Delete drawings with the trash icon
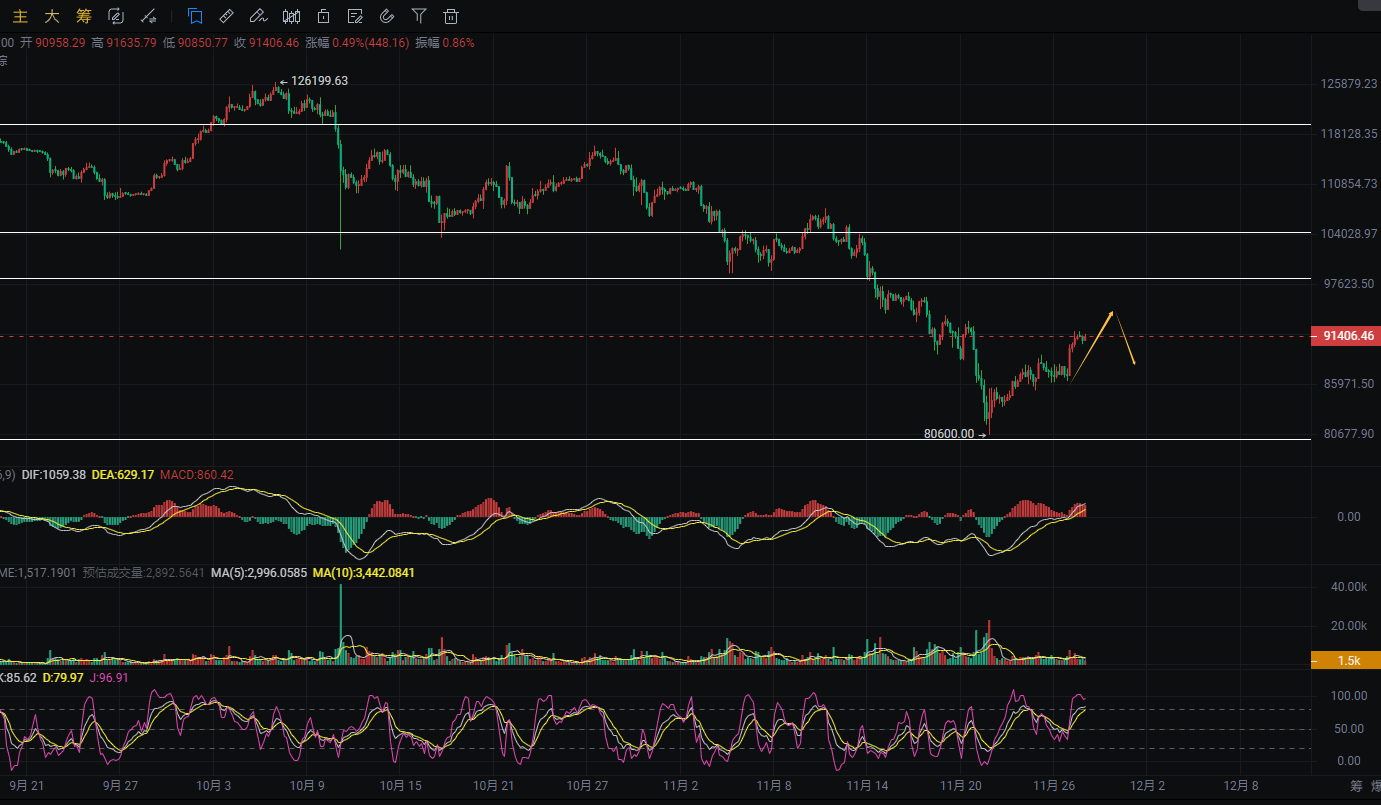 (x=451, y=16)
